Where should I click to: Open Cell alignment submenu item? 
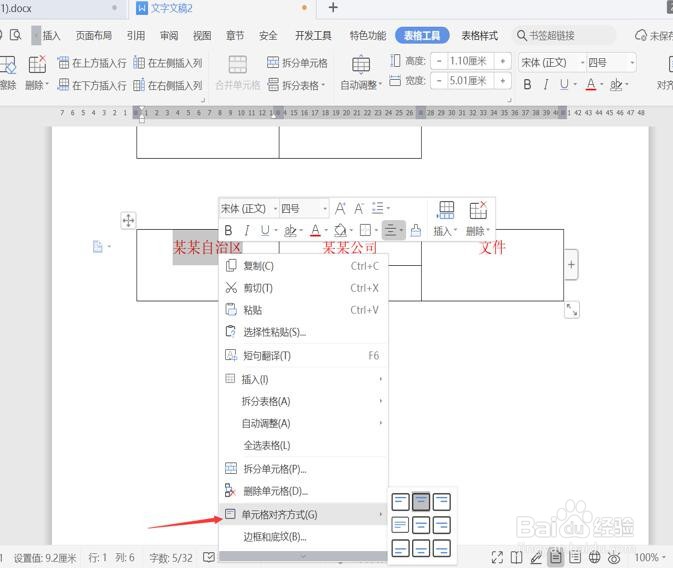click(303, 514)
